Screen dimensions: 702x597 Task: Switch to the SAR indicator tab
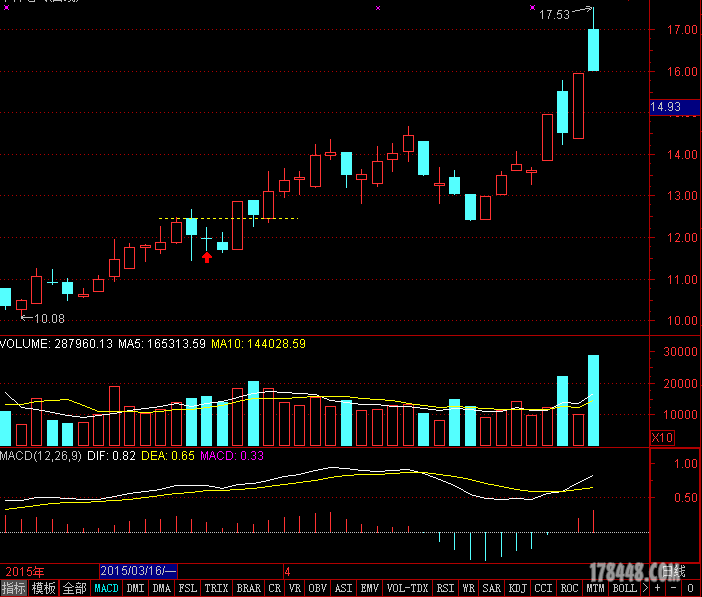click(x=492, y=588)
